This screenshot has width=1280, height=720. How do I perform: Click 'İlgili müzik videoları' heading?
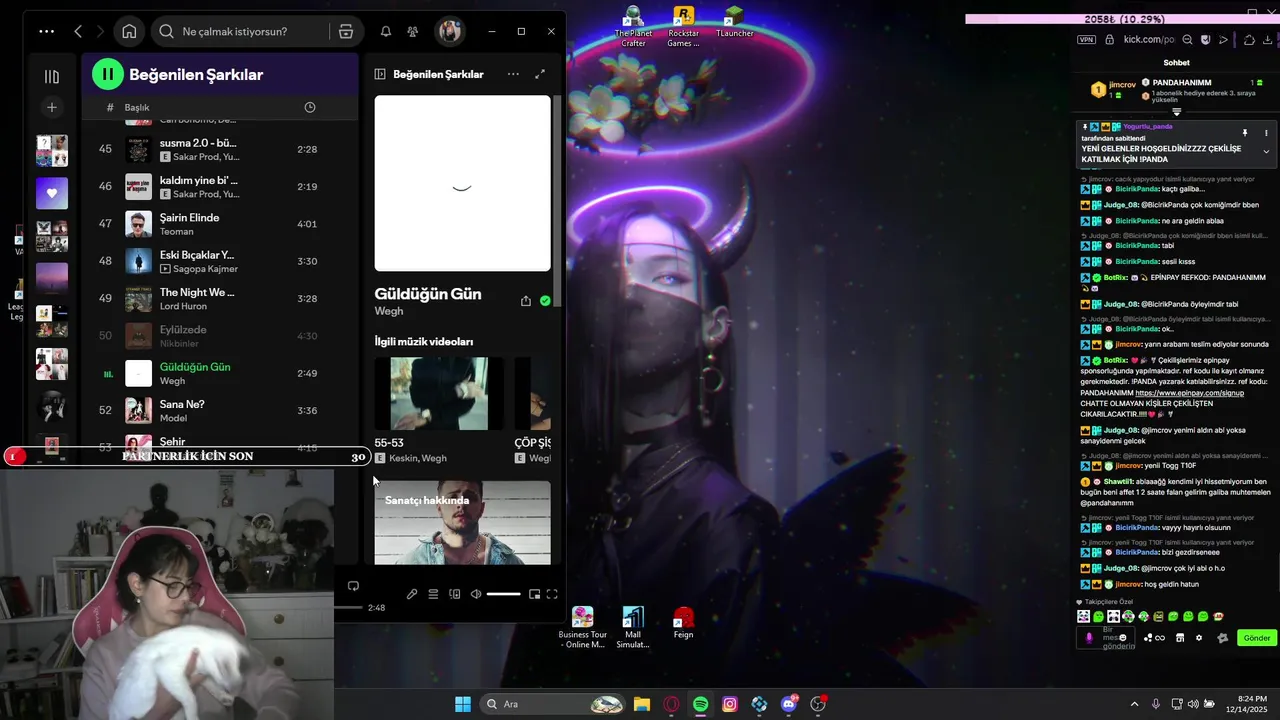(424, 341)
